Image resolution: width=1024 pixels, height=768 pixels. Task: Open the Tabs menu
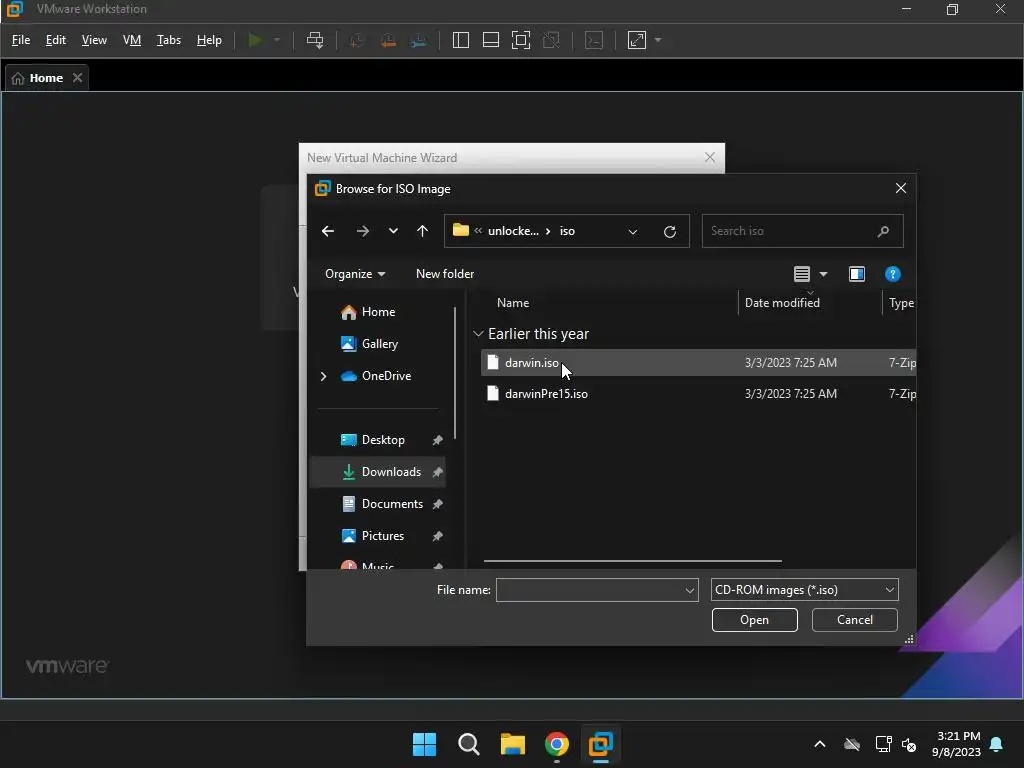click(x=168, y=40)
